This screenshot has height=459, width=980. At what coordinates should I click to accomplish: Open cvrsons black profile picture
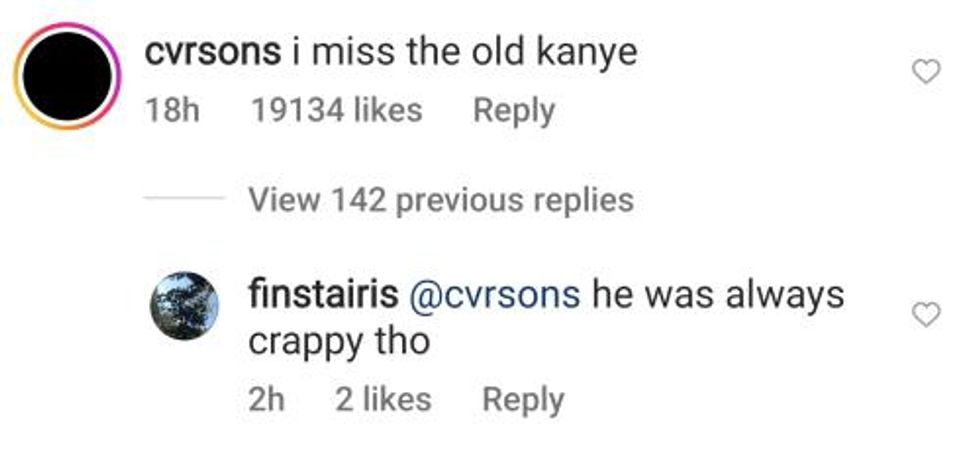click(x=68, y=78)
